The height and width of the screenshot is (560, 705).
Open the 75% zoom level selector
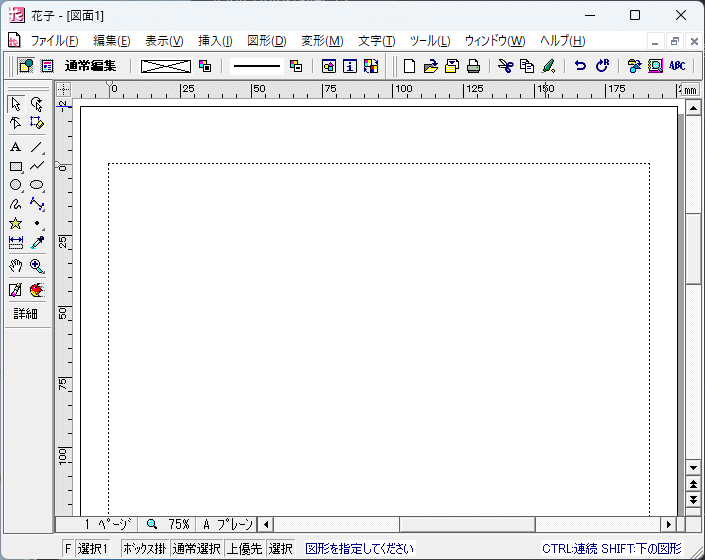pyautogui.click(x=168, y=524)
